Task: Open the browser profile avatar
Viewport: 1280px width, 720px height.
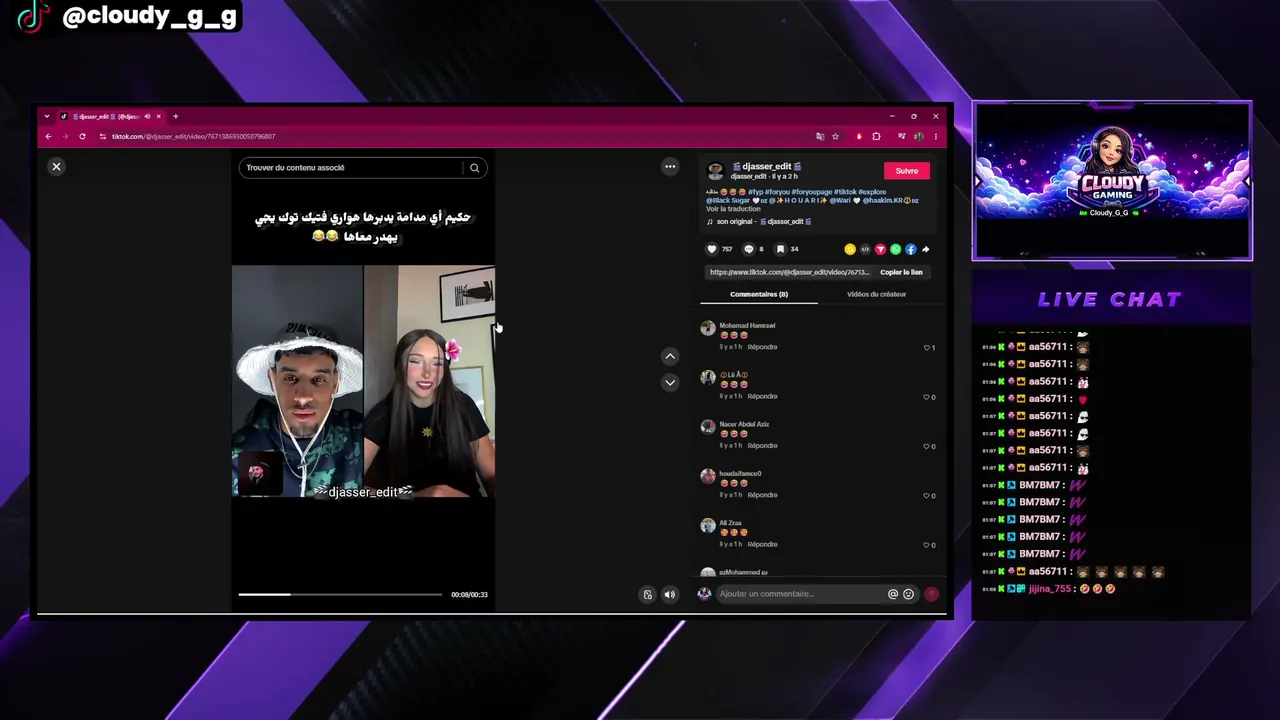Action: point(919,136)
